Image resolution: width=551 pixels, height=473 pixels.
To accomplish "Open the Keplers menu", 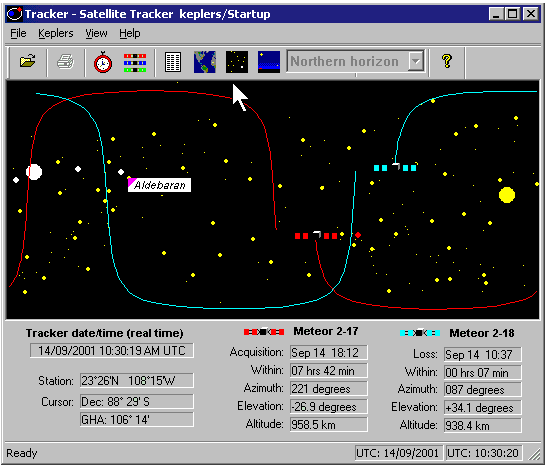I will [x=56, y=33].
